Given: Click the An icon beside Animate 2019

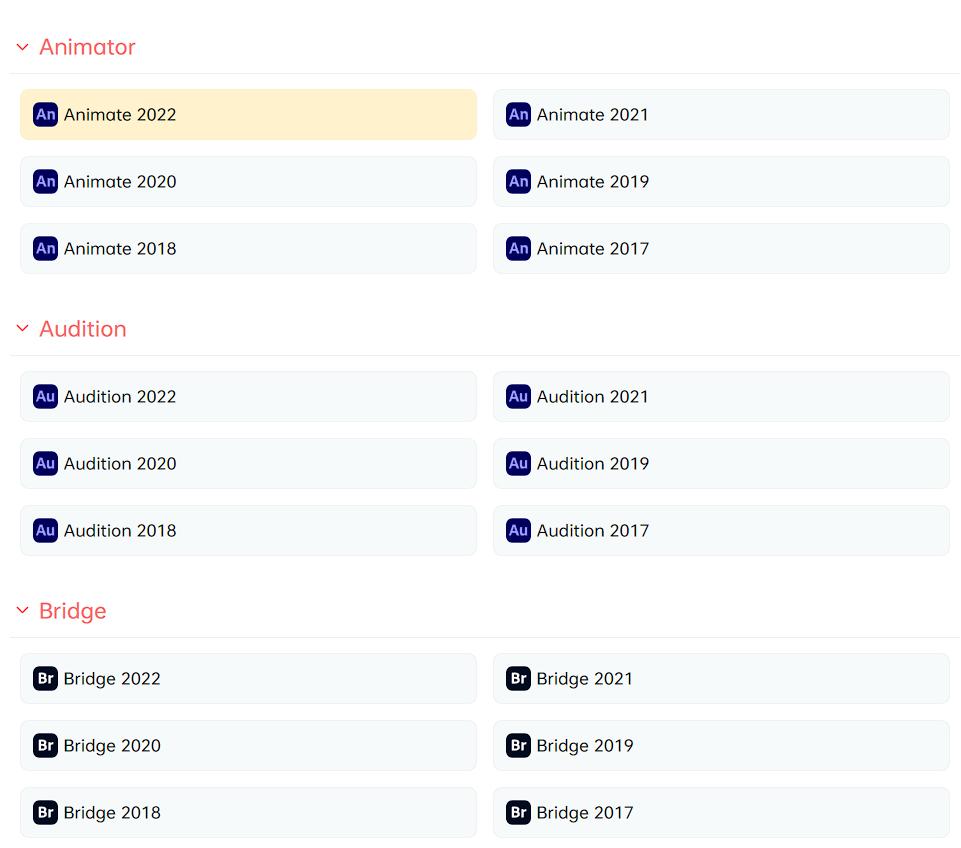Looking at the screenshot, I should tap(518, 181).
